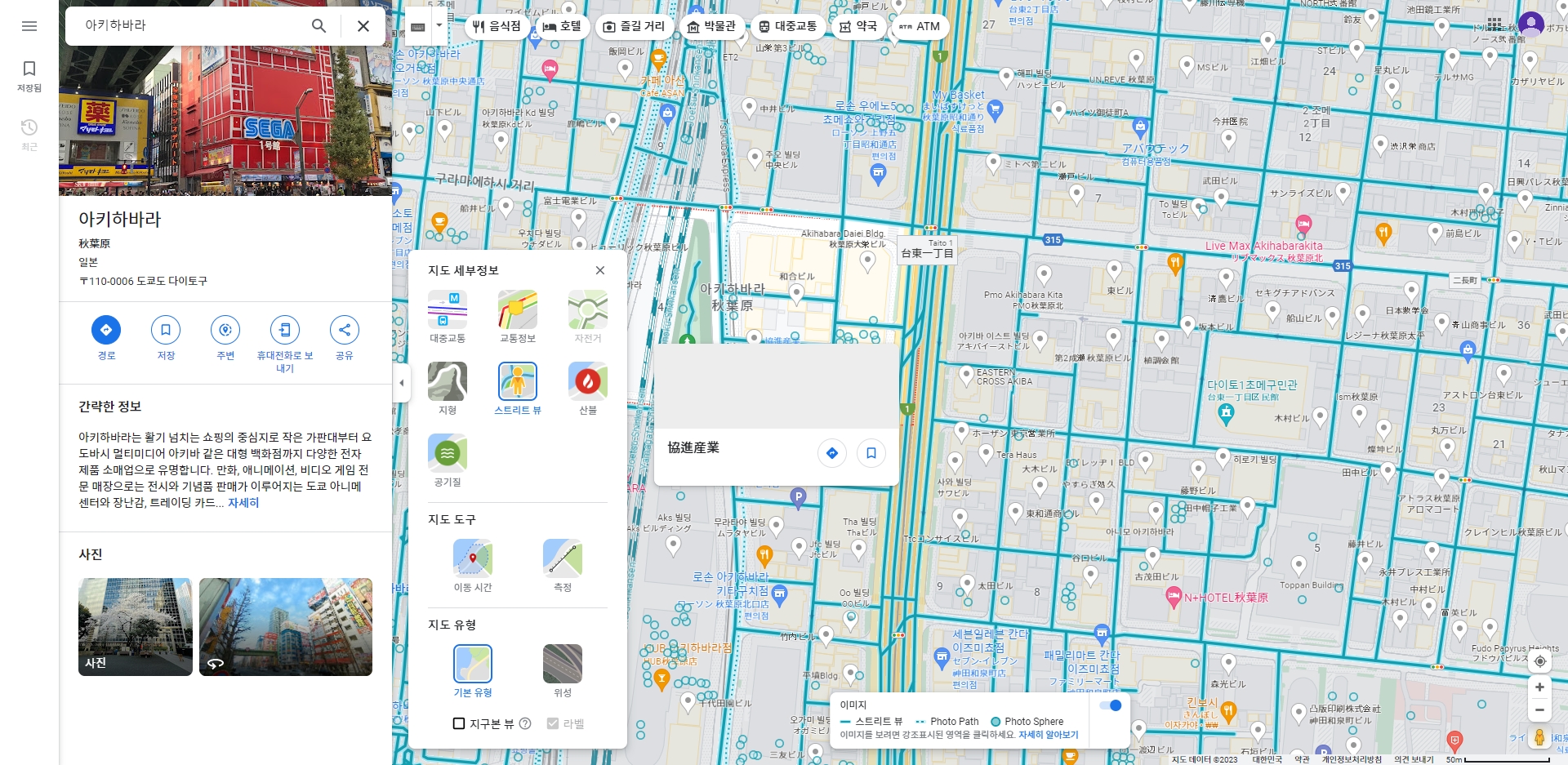Open the 측정 measure distance tool
1568x765 pixels.
pyautogui.click(x=563, y=565)
